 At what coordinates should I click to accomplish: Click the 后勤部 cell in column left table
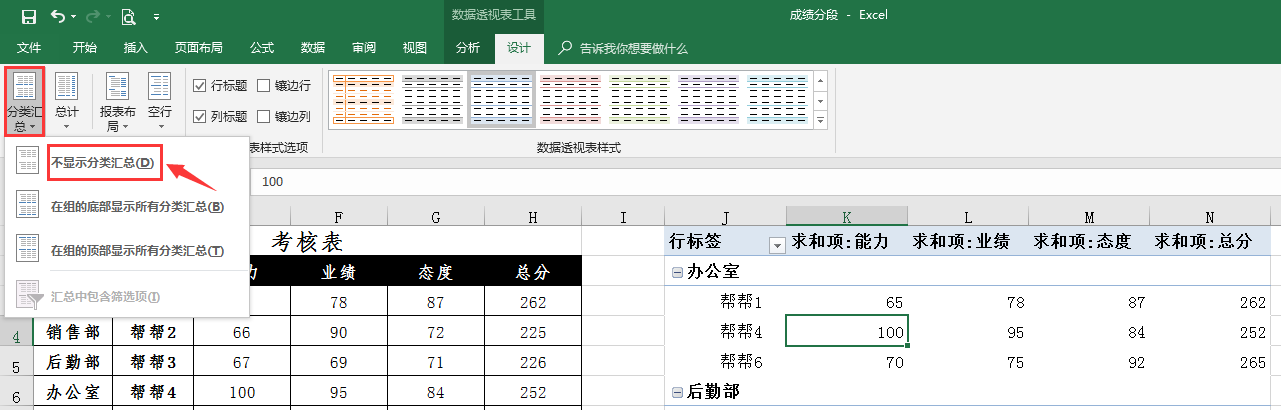click(73, 362)
